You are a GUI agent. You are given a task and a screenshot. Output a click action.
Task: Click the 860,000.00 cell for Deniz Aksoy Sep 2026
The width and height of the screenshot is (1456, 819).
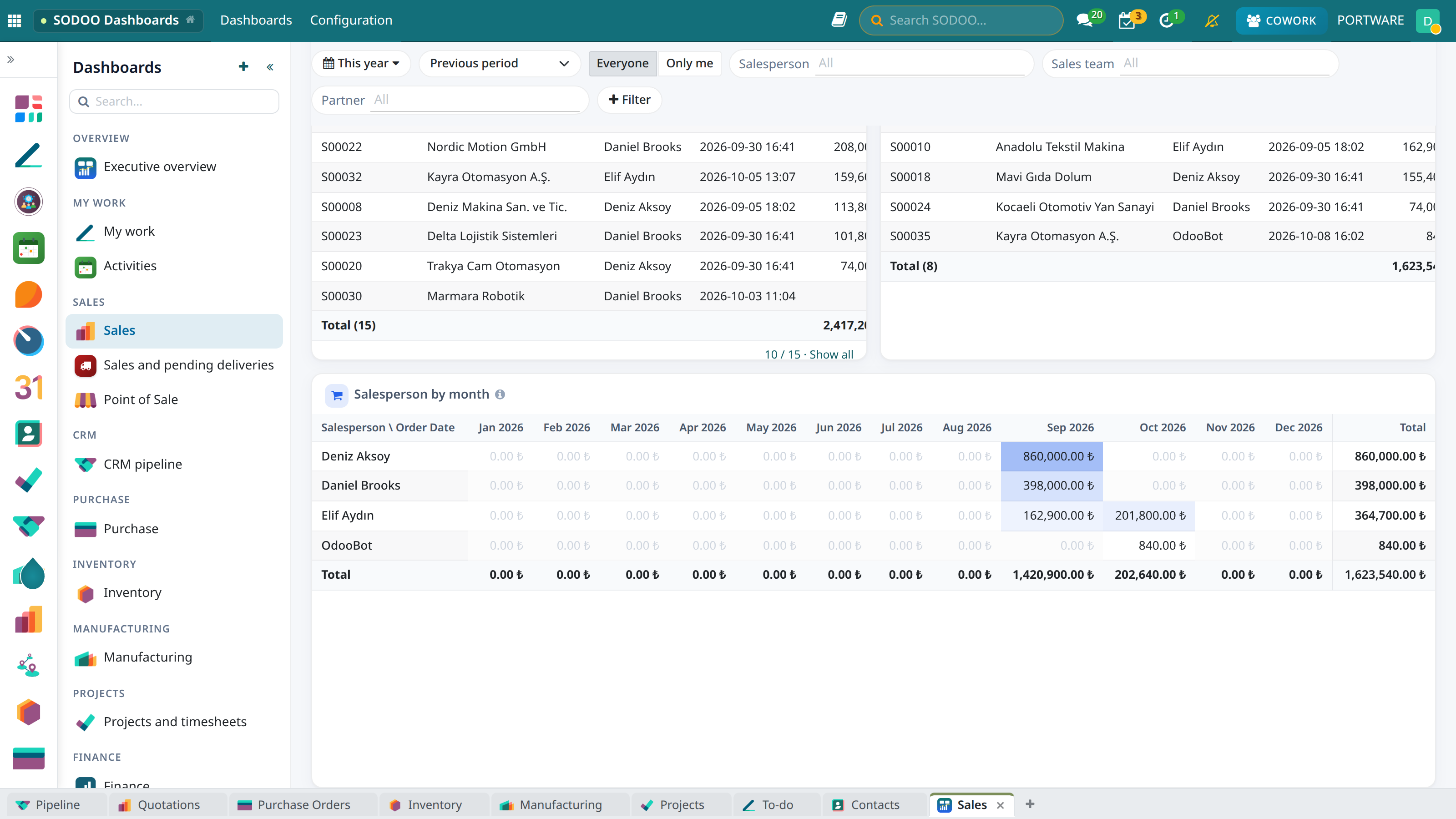tap(1052, 456)
